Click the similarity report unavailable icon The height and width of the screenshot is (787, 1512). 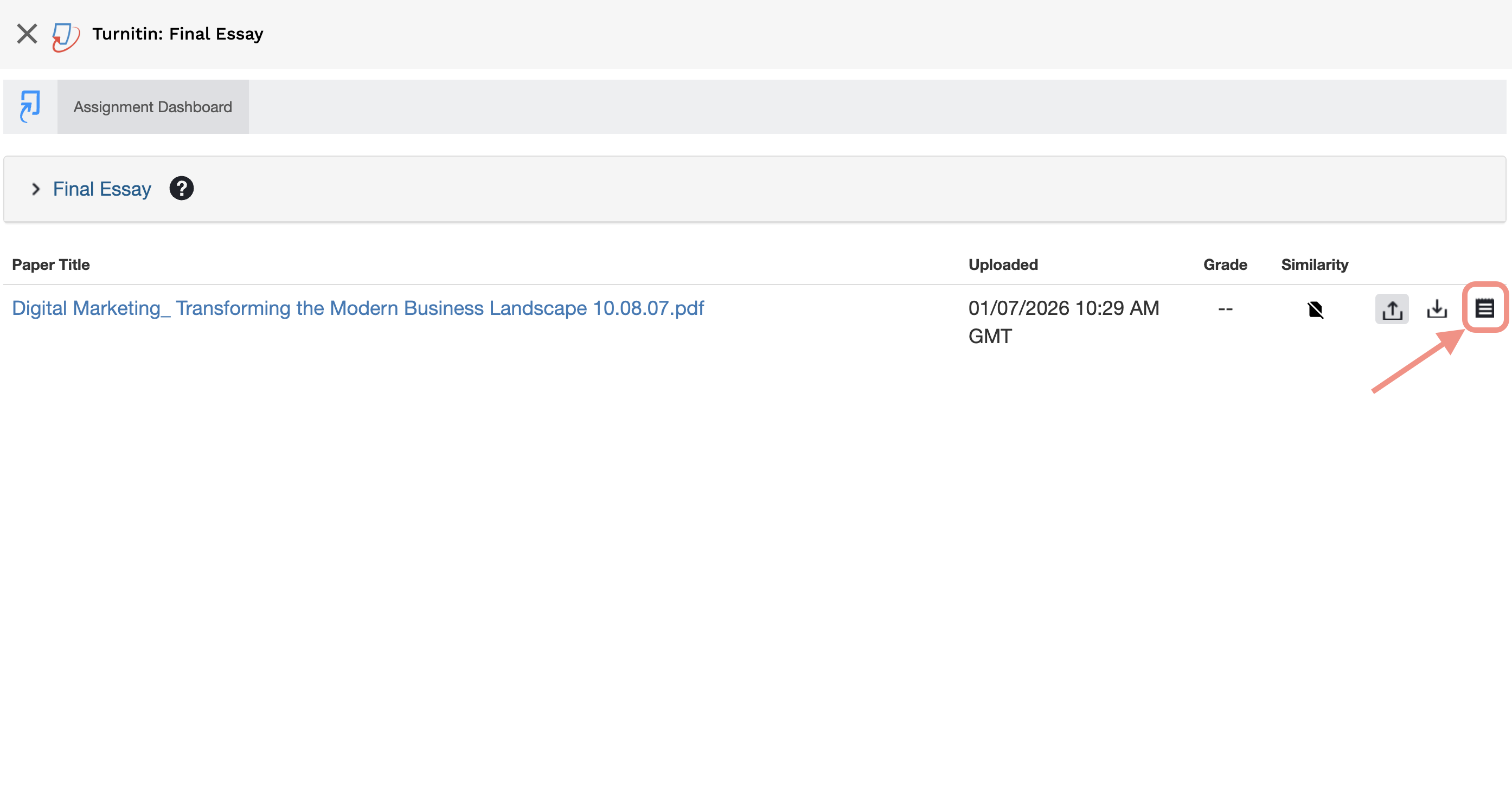(x=1315, y=309)
